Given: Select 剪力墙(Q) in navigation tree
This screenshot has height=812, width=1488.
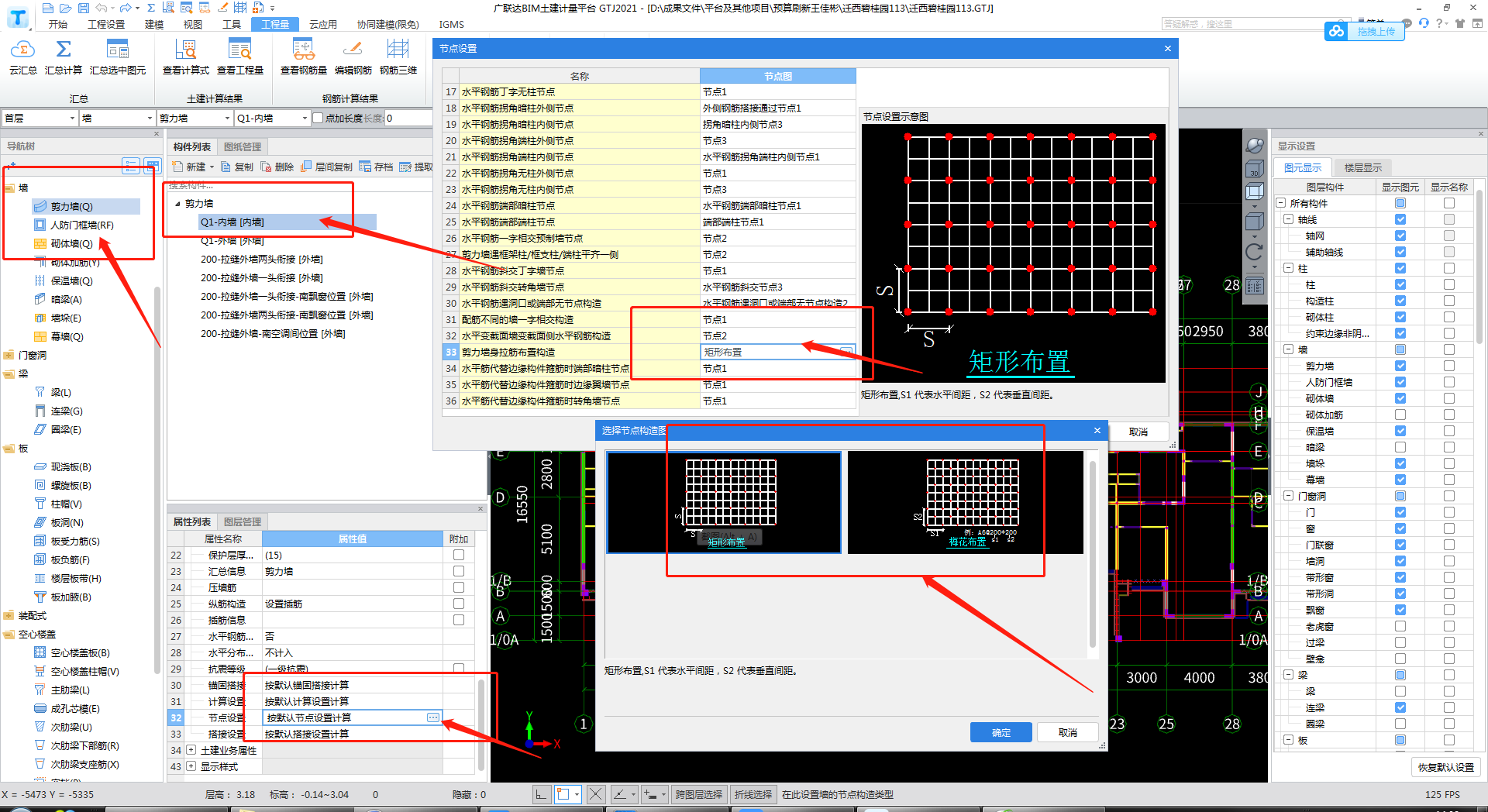Looking at the screenshot, I should coord(71,206).
